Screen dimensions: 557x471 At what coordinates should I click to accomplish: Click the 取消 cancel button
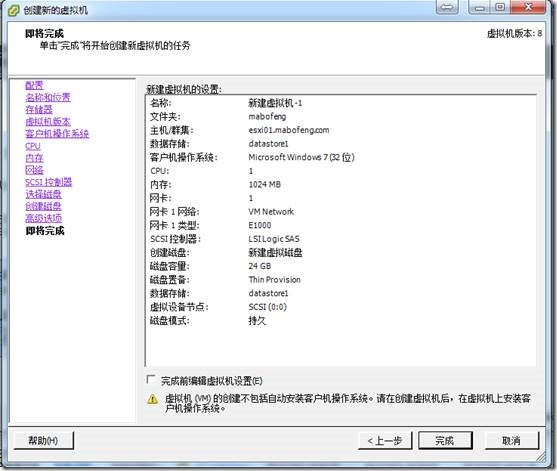(512, 440)
